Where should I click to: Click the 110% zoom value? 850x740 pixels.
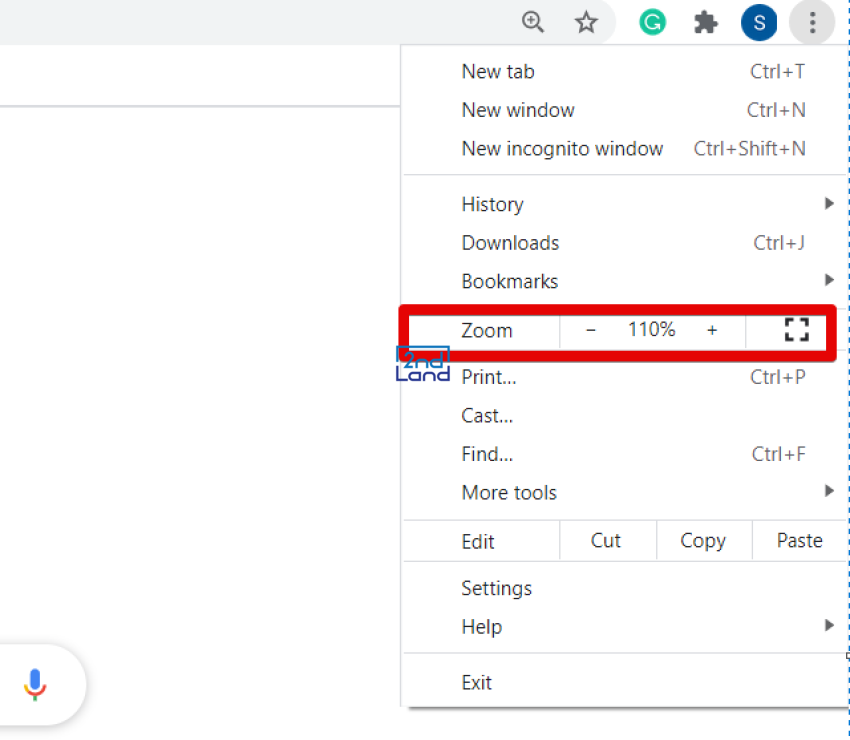(652, 329)
